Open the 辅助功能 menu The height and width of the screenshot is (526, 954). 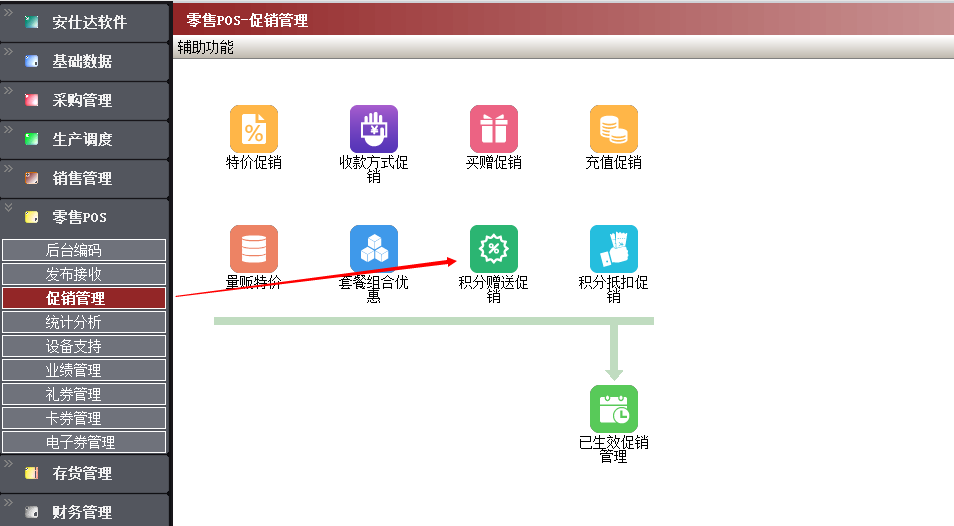[206, 47]
